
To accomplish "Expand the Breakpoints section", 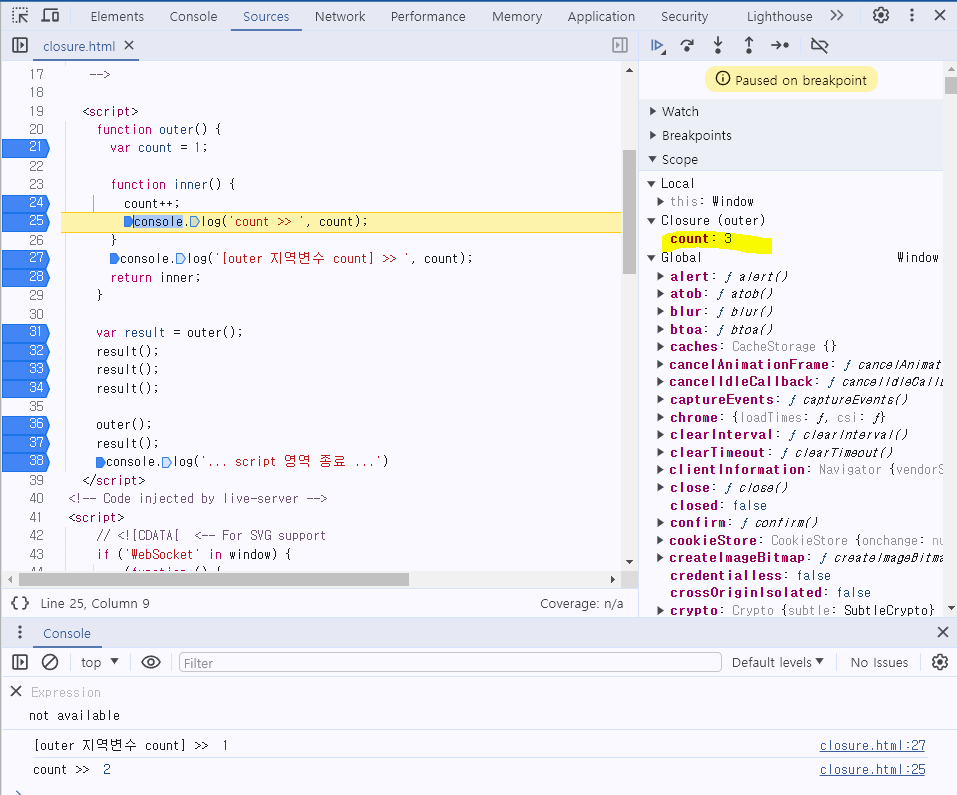I will point(653,135).
